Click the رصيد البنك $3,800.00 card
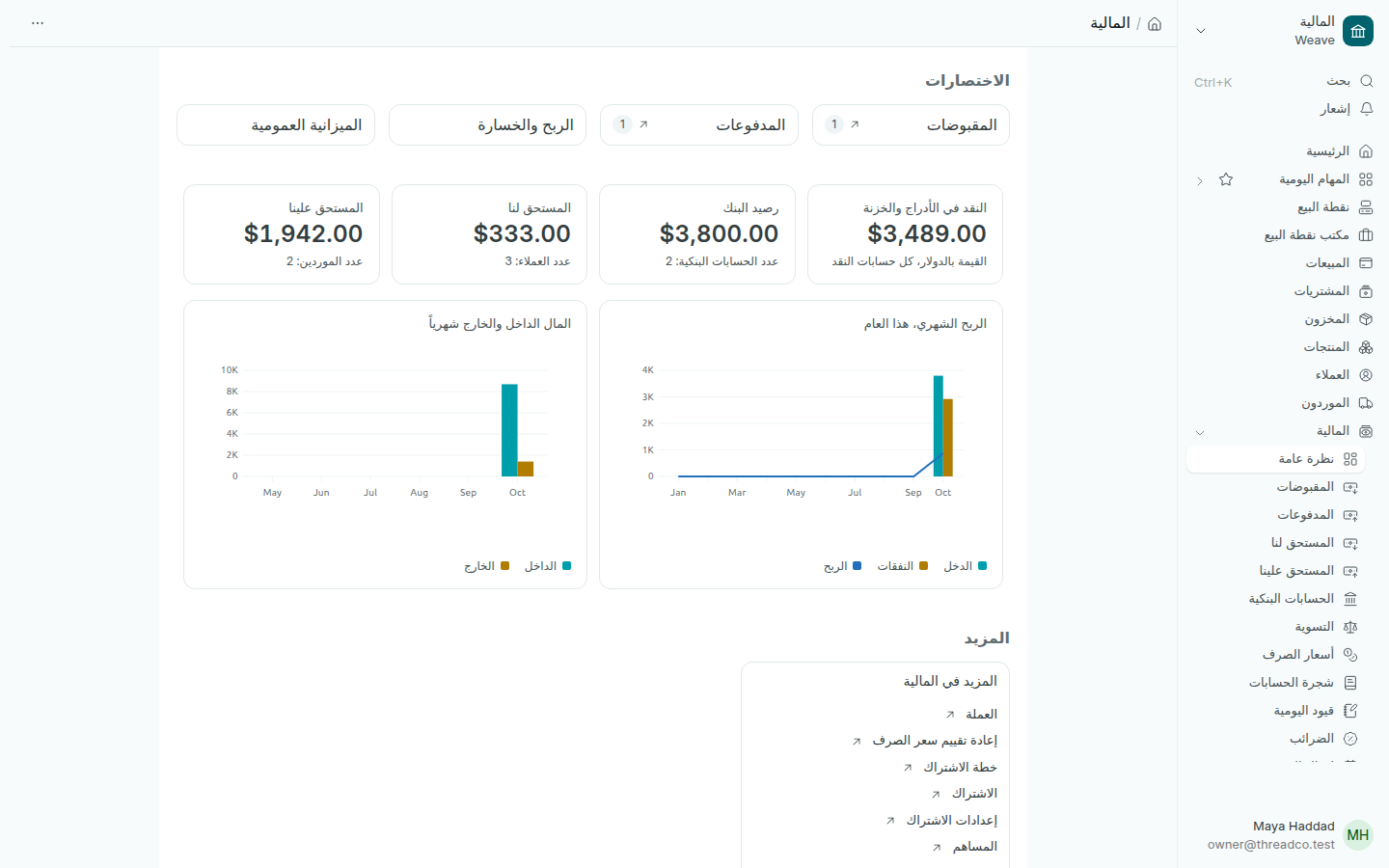This screenshot has width=1389, height=868. [x=697, y=234]
